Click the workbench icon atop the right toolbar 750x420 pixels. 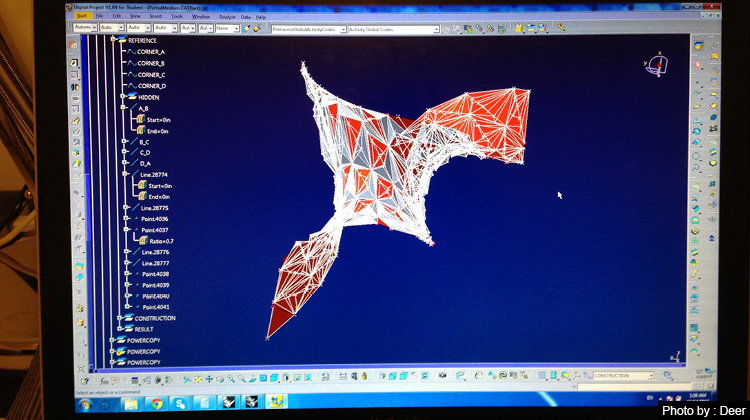[699, 46]
